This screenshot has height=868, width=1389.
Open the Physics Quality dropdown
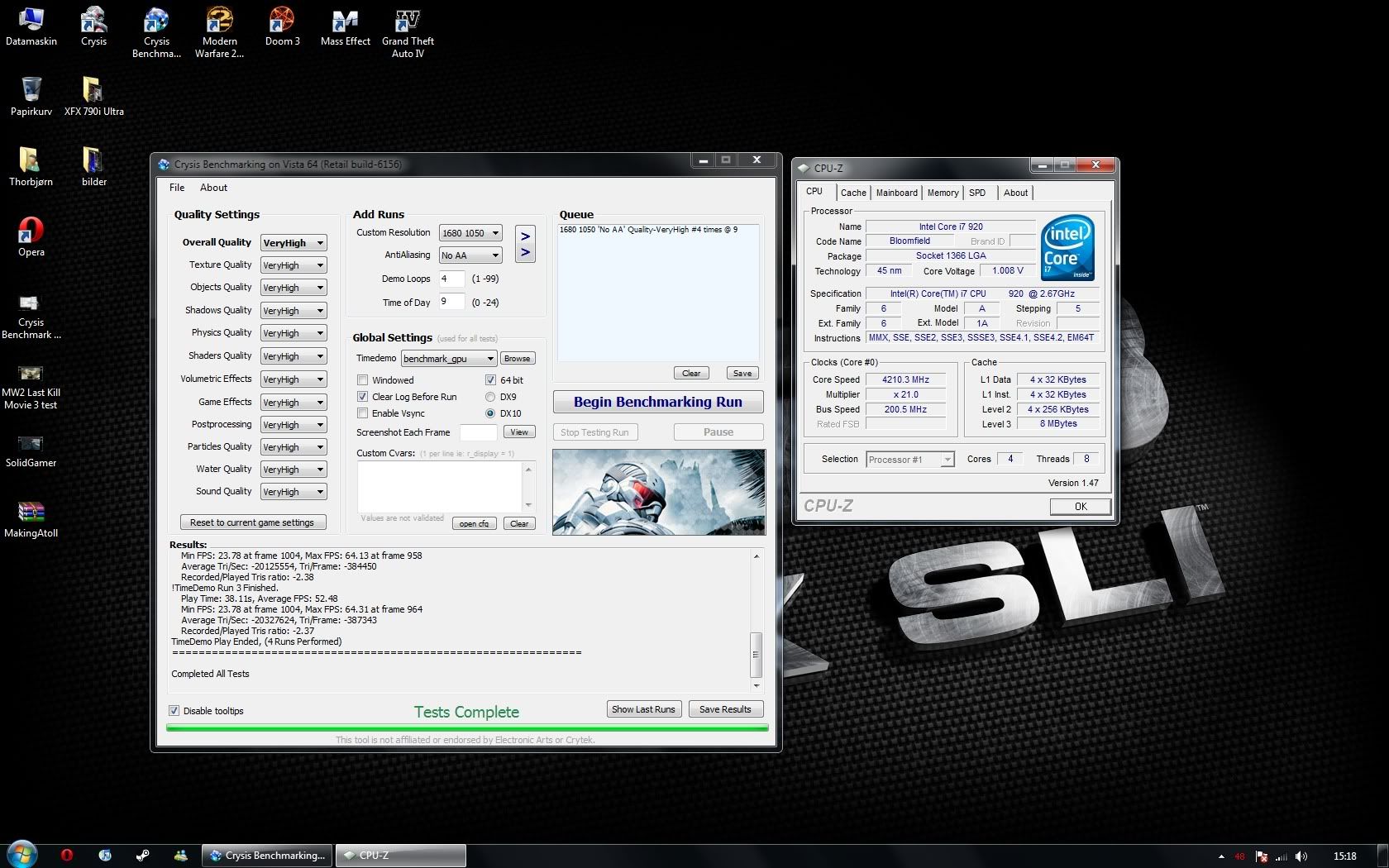click(294, 333)
